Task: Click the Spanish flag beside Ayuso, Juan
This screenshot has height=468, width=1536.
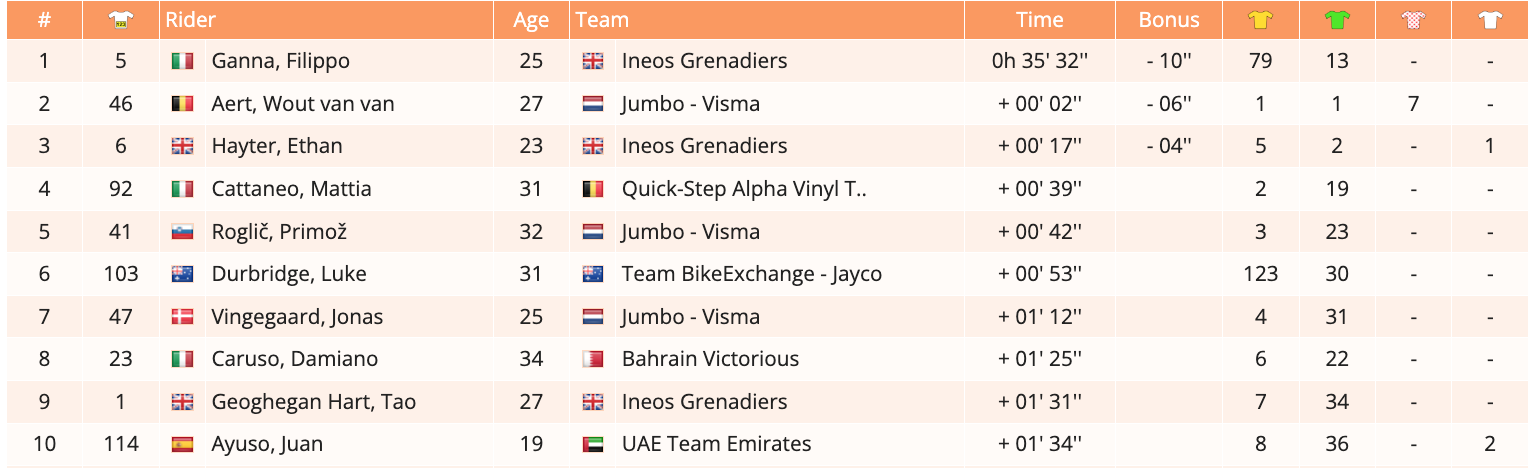Action: (x=182, y=444)
